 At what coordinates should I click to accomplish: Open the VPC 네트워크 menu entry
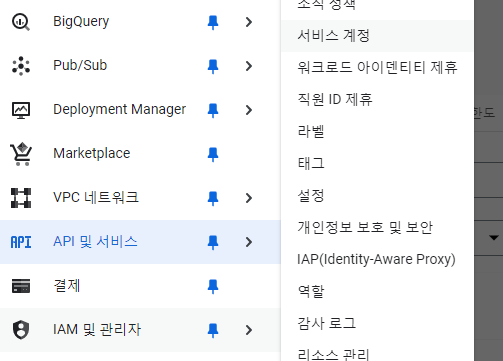[140, 198]
